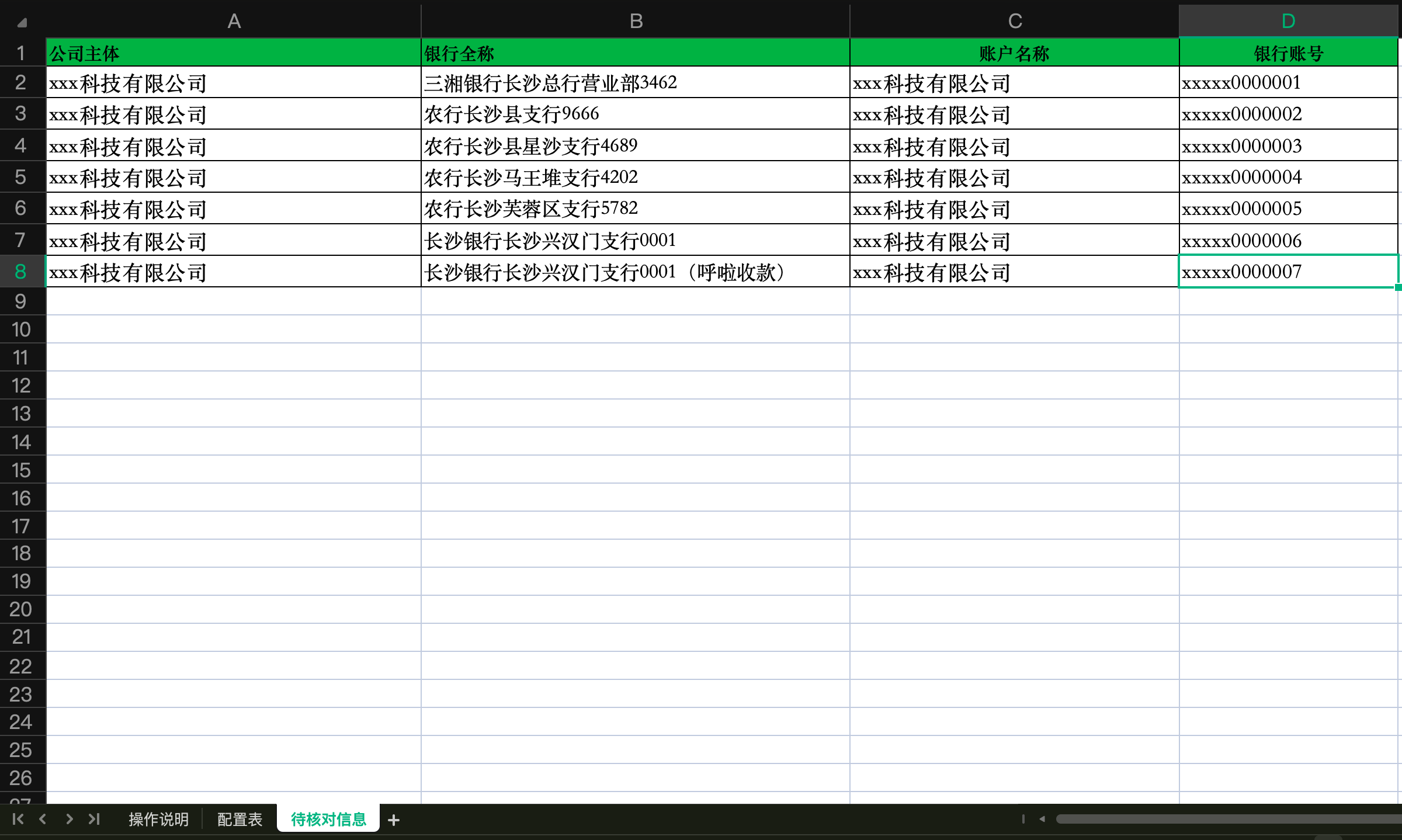1402x840 pixels.
Task: Click the 银行账号 header cell
Action: [x=1288, y=53]
